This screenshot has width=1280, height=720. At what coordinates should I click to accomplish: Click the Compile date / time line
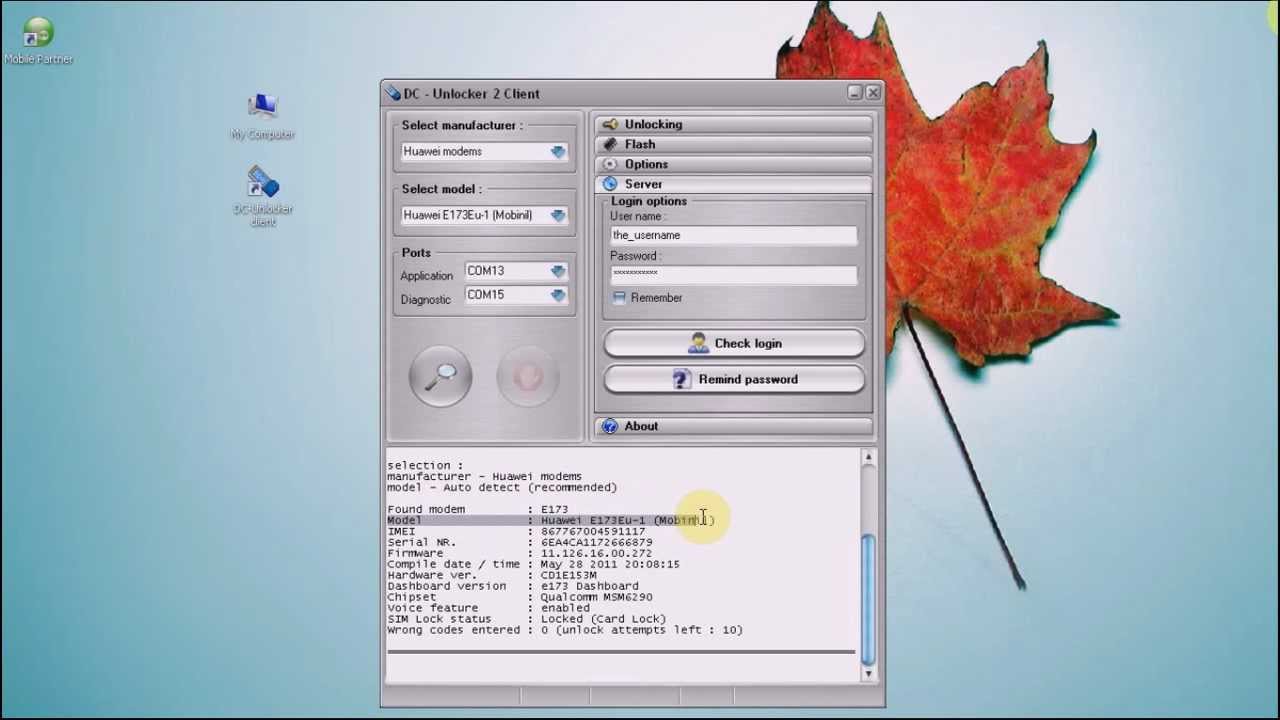pyautogui.click(x=533, y=564)
